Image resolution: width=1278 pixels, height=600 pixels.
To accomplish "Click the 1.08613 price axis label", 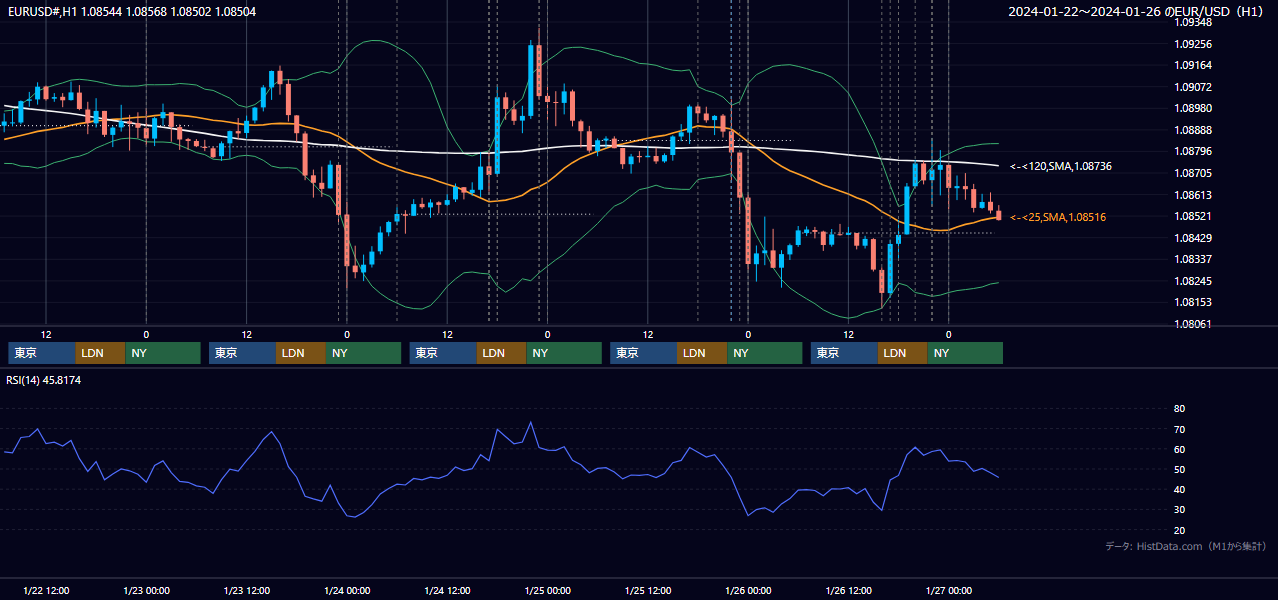I will (x=1193, y=195).
